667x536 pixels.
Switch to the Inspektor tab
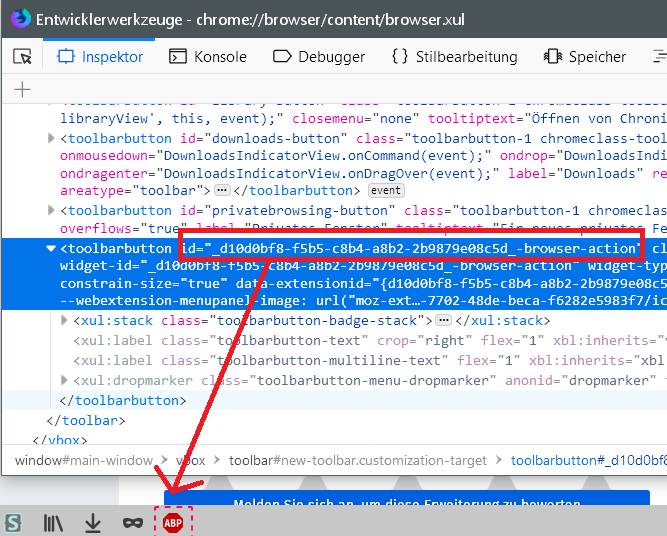pos(100,57)
